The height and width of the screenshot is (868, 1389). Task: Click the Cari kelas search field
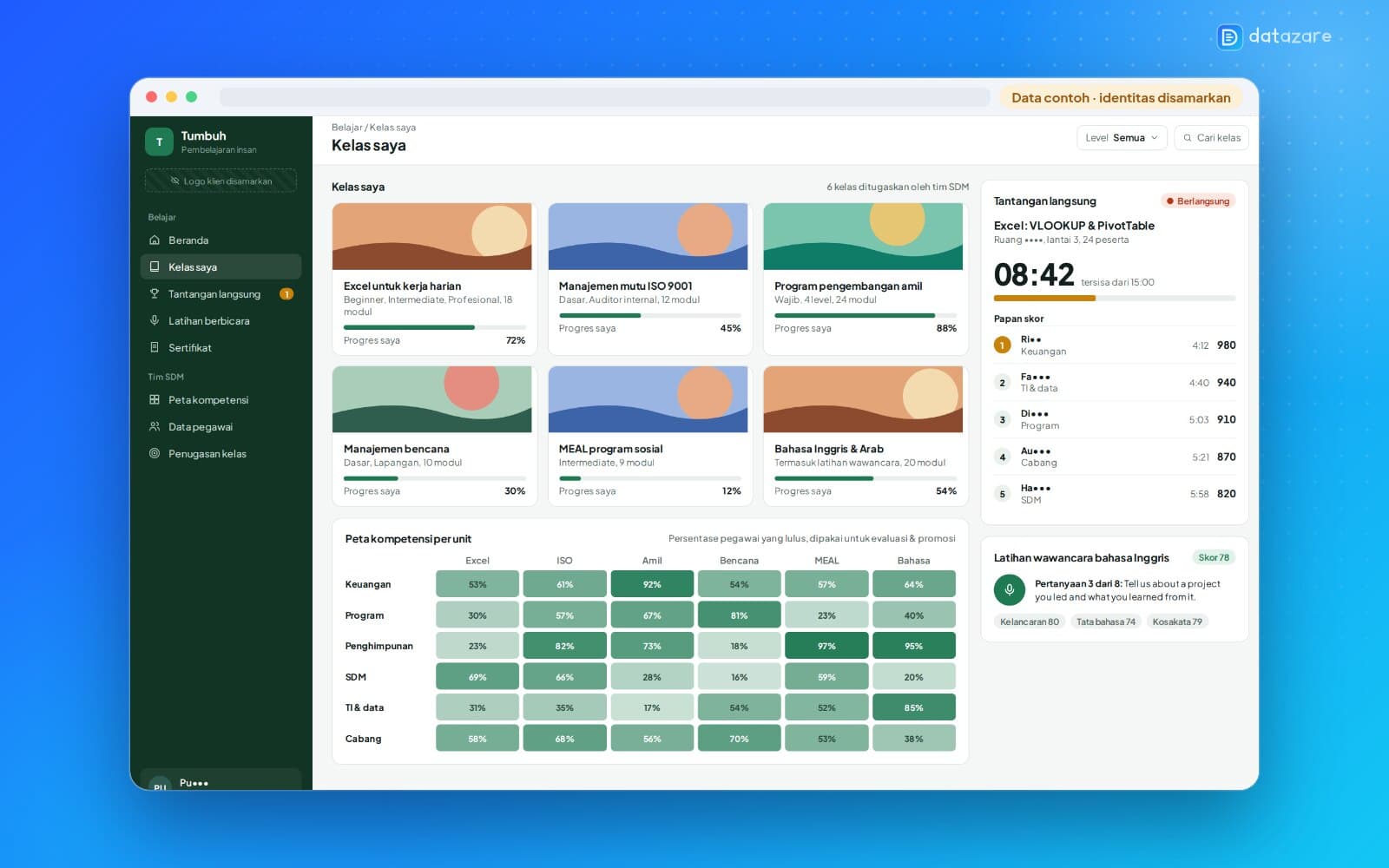coord(1211,138)
